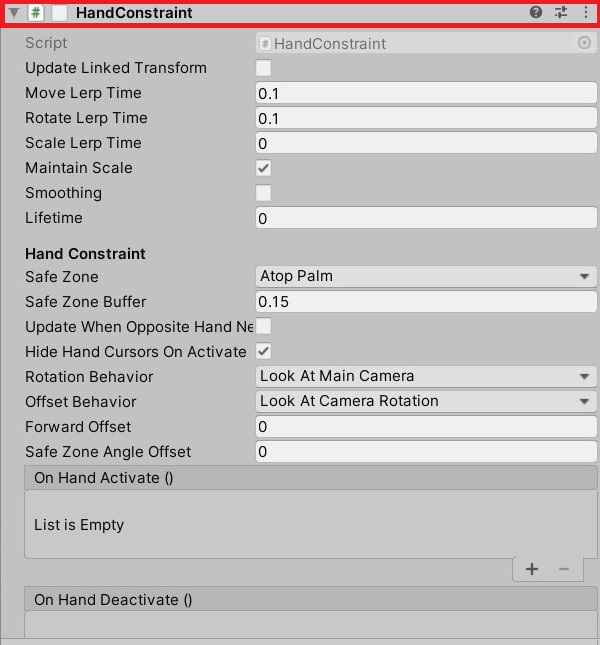Open the Rotation Behavior dropdown
This screenshot has width=600, height=645.
426,376
